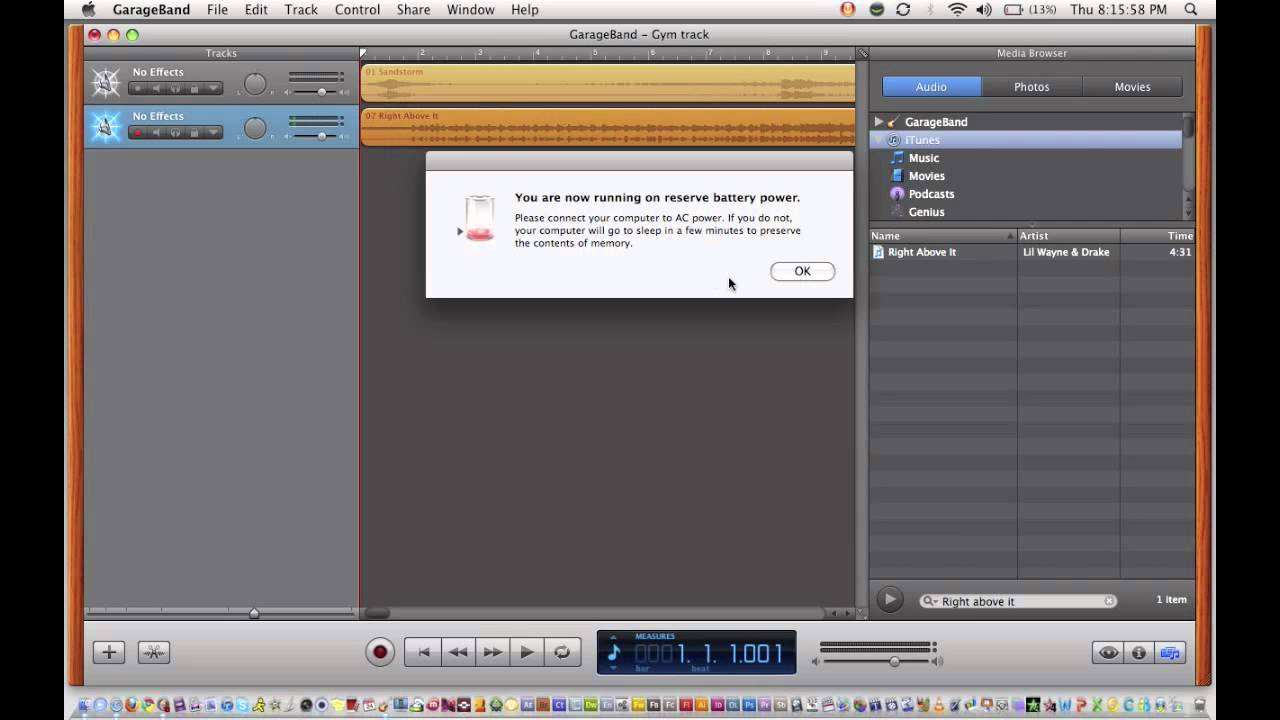Viewport: 1280px width, 720px height.
Task: Play the project from transport bar
Action: click(x=527, y=652)
